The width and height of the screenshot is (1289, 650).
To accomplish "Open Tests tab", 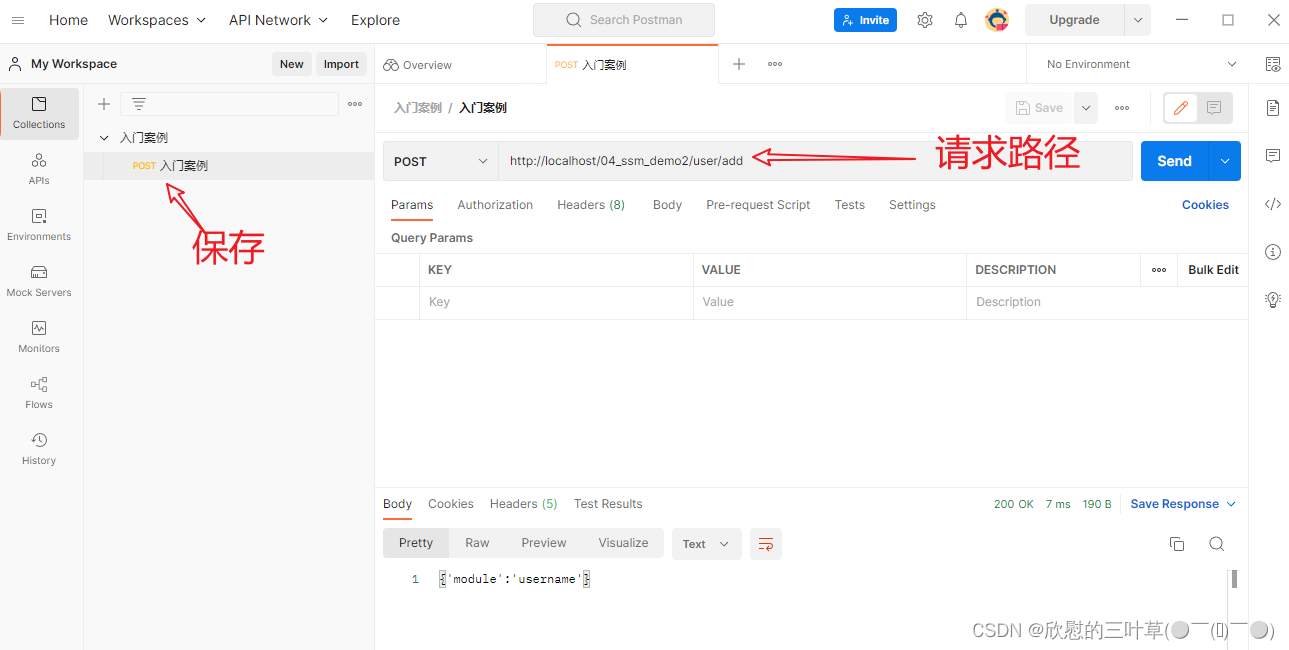I will pyautogui.click(x=850, y=205).
